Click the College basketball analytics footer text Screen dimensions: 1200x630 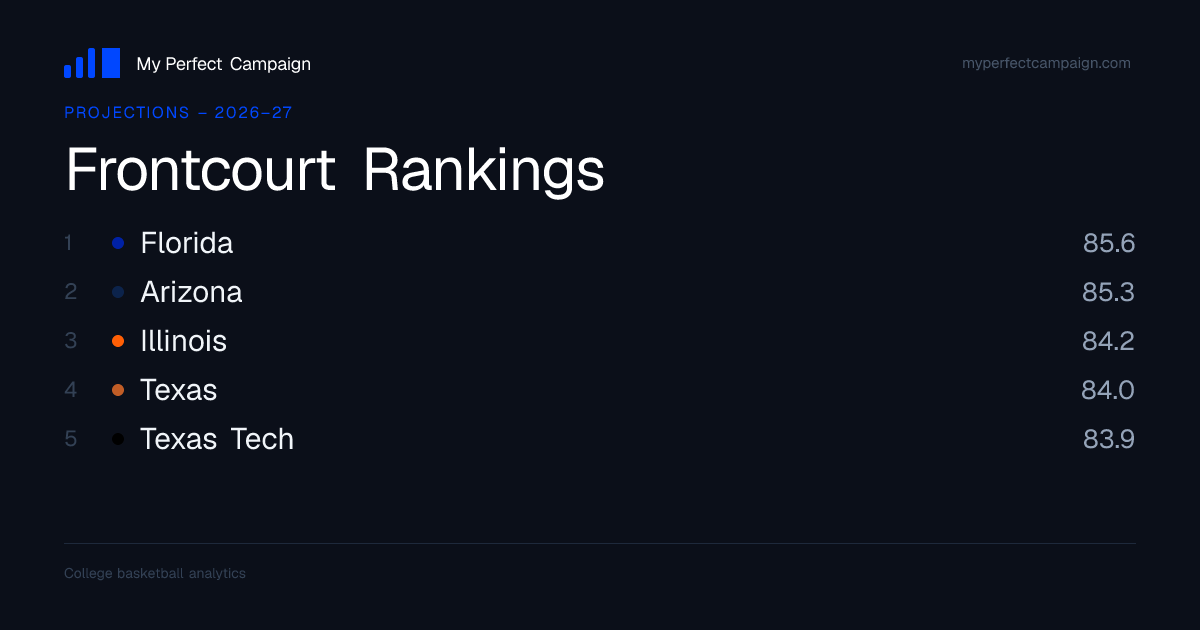click(x=155, y=574)
